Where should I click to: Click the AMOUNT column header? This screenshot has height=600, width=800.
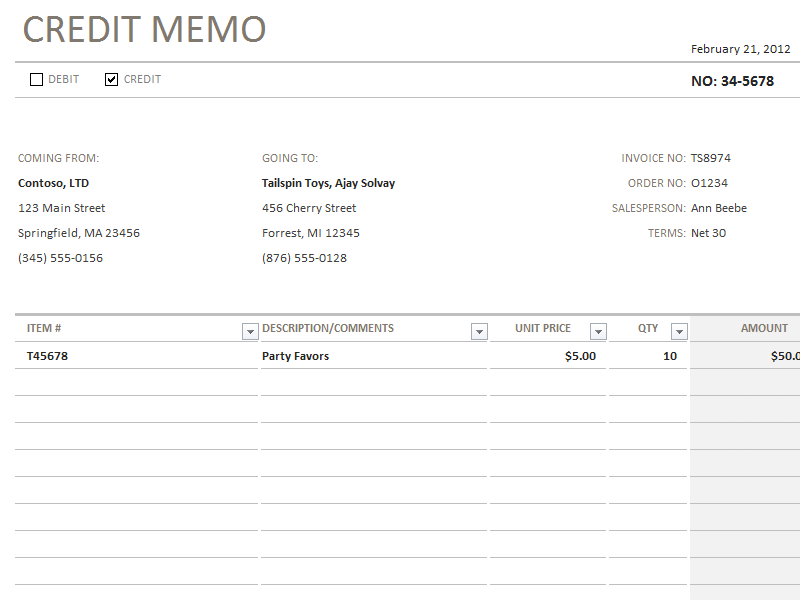tap(764, 328)
